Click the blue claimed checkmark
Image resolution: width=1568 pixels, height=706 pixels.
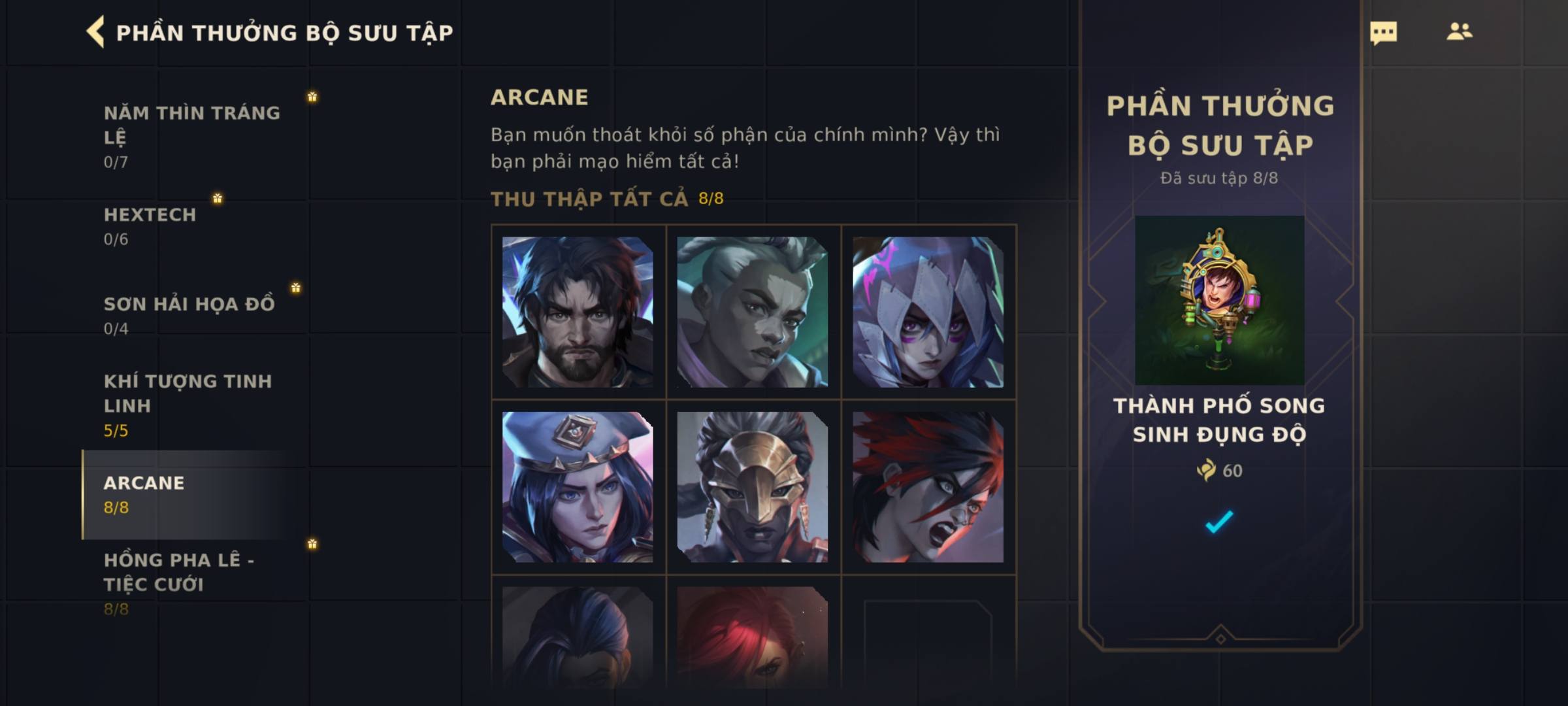(x=1219, y=522)
